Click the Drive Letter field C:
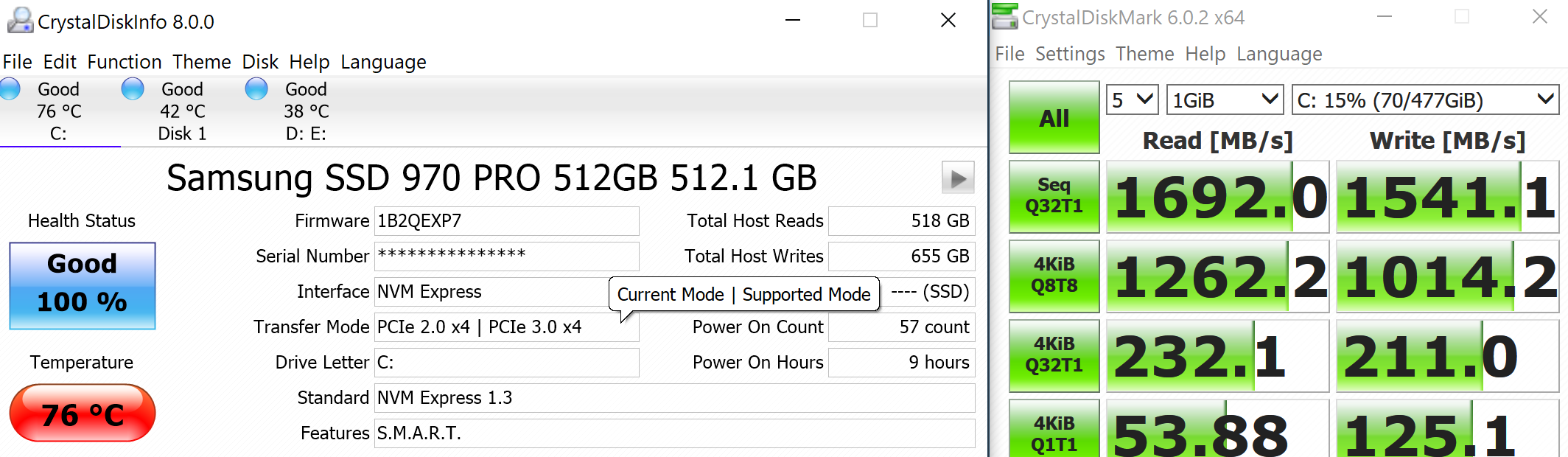This screenshot has width=1568, height=457. tap(507, 363)
